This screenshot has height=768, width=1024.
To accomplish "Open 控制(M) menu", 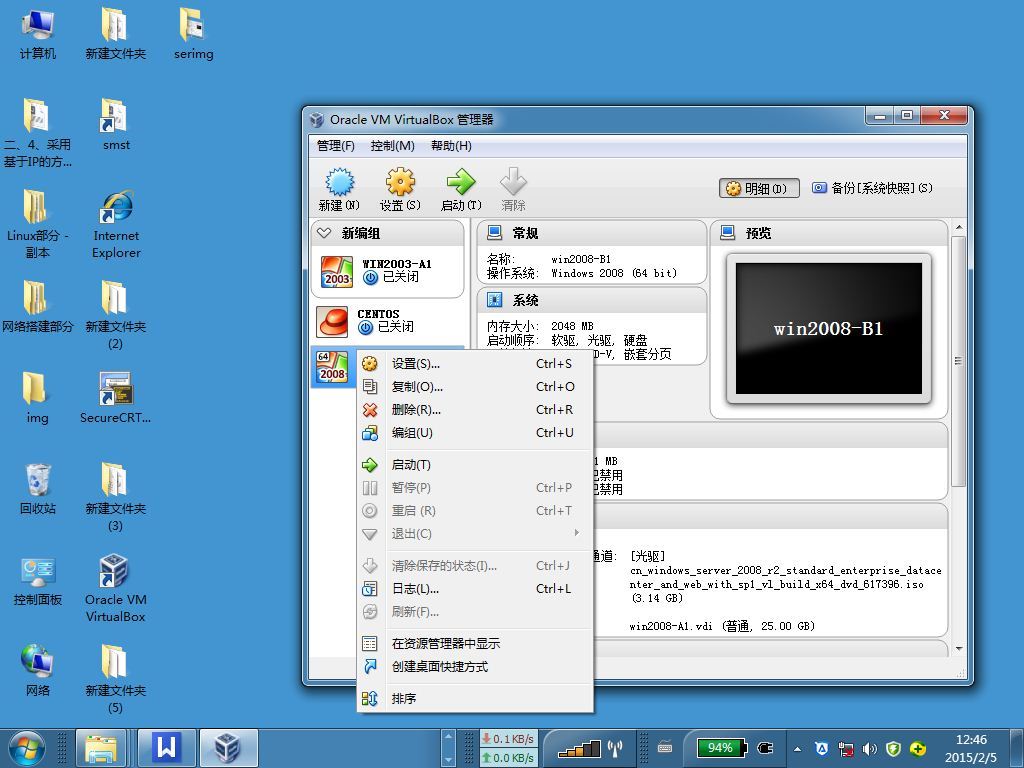I will (392, 146).
